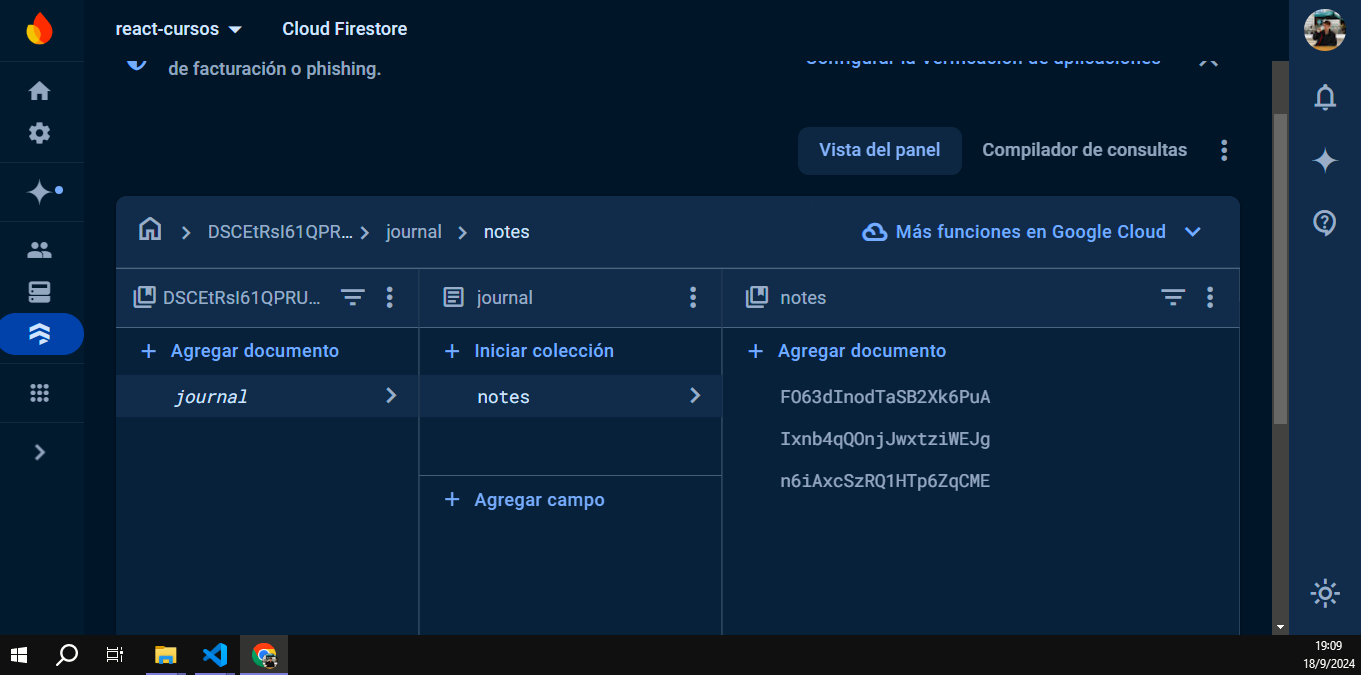Viewport: 1361px width, 675px height.
Task: Click Iniciar colección
Action: [x=529, y=351]
